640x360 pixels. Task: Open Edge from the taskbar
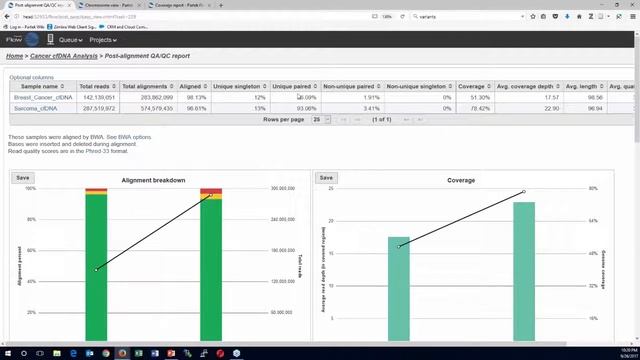tap(73, 353)
